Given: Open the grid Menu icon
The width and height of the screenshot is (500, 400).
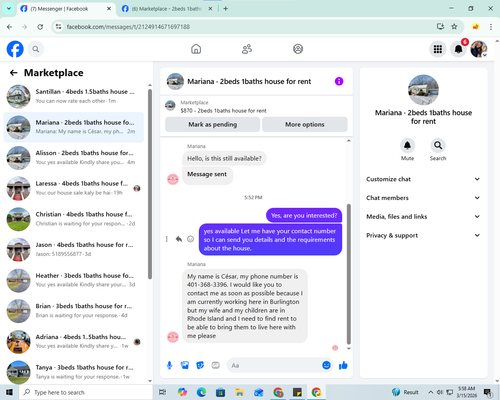Looking at the screenshot, I should 438,49.
